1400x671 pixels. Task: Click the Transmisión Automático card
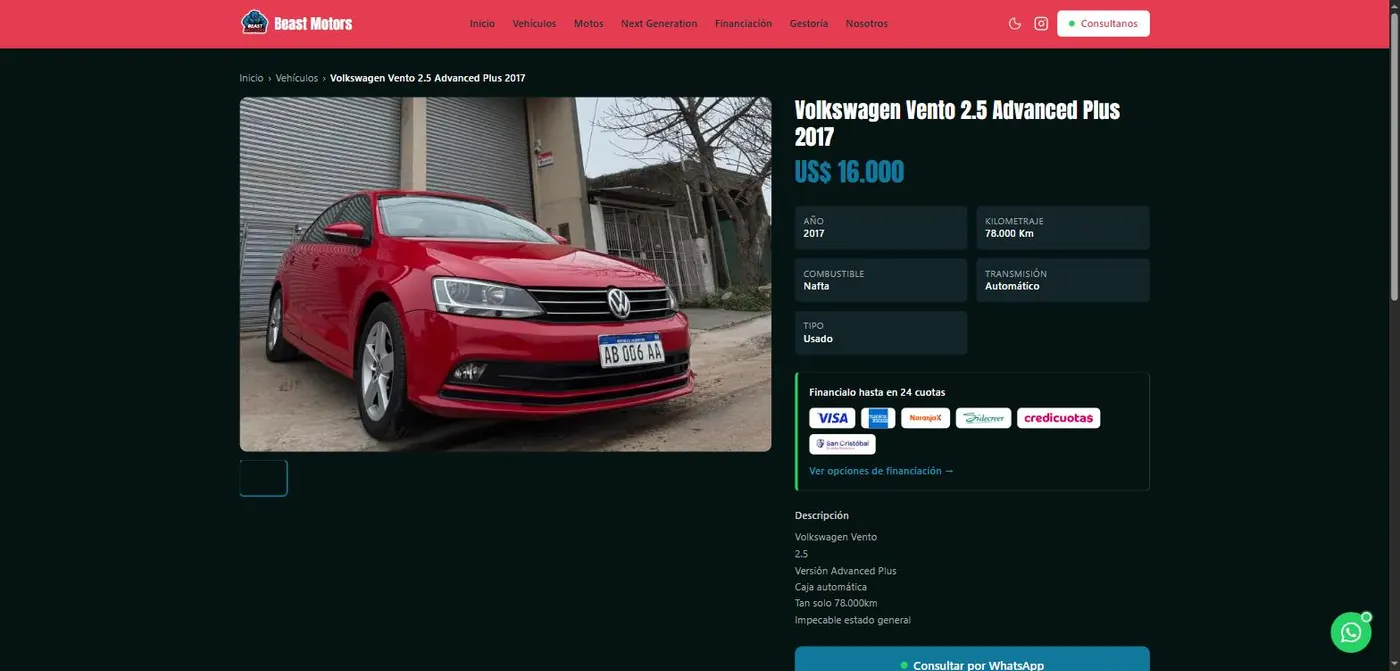pyautogui.click(x=1063, y=280)
